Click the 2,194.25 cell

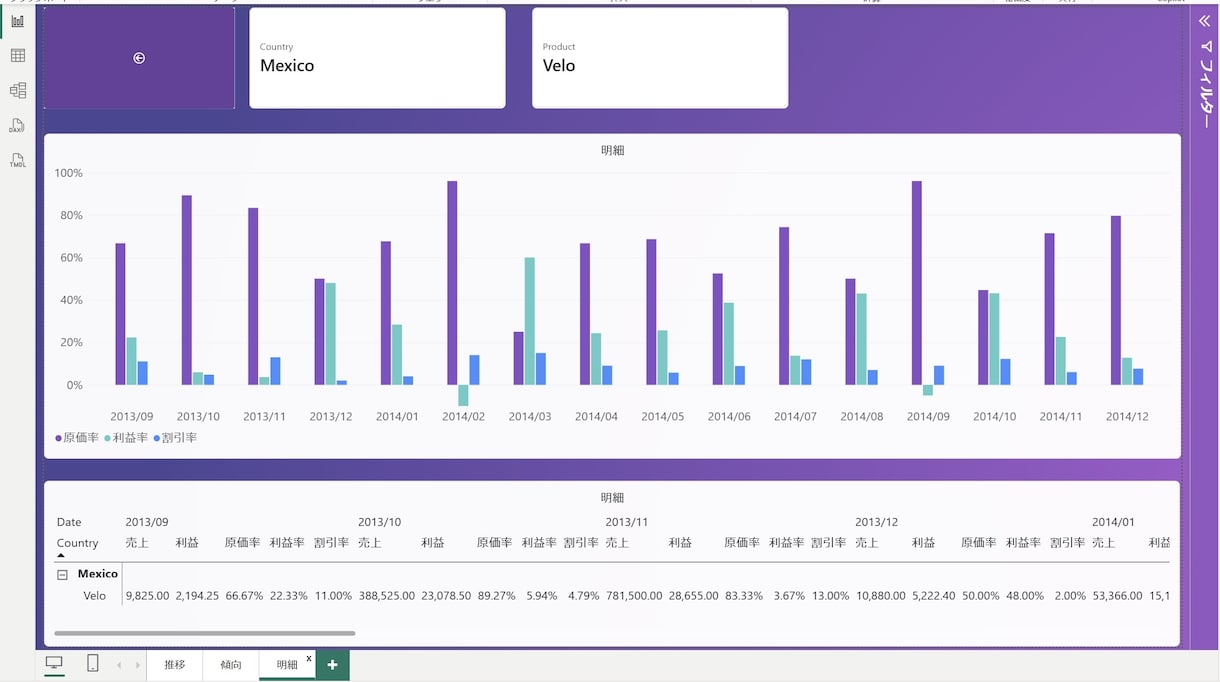click(x=197, y=596)
